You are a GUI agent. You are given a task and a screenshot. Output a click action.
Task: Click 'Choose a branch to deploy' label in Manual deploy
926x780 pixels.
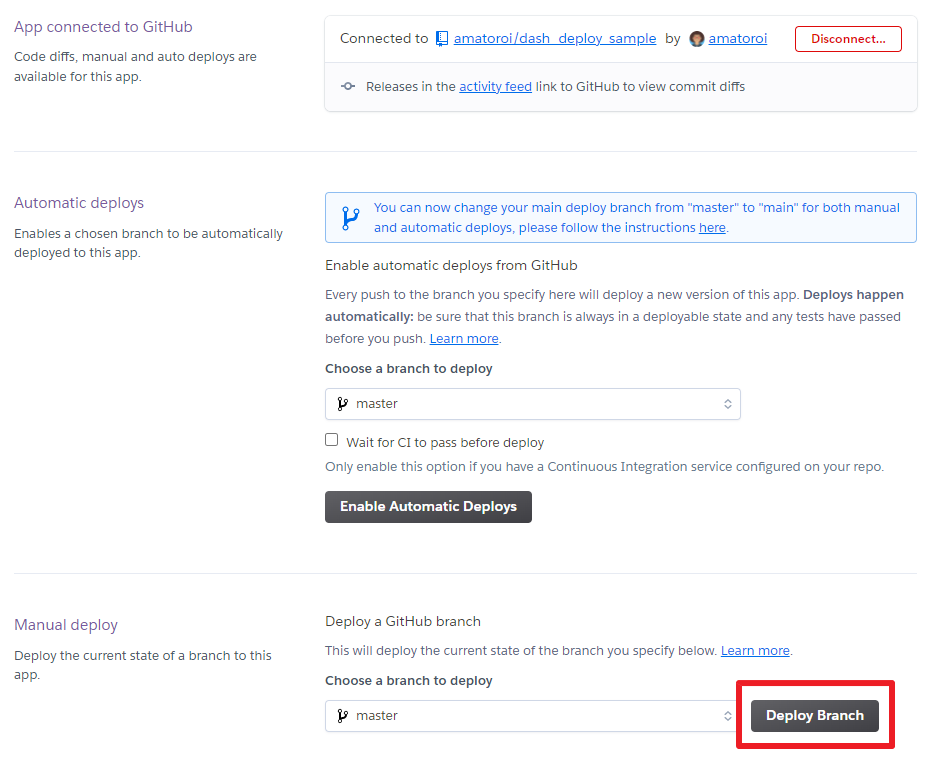(409, 680)
